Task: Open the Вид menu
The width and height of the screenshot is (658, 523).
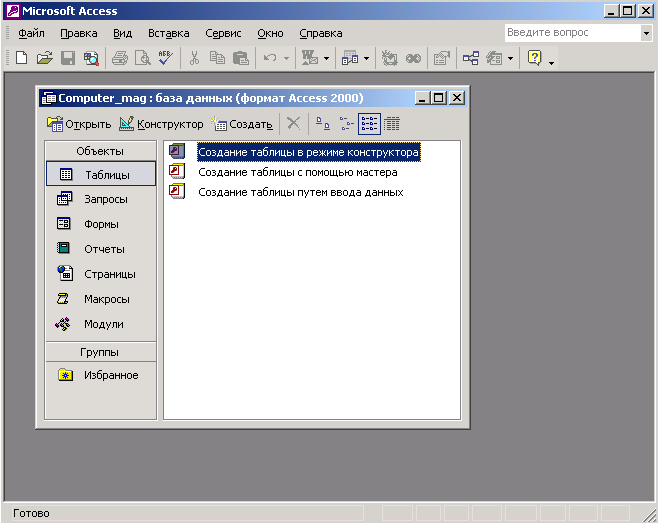Action: click(x=123, y=33)
